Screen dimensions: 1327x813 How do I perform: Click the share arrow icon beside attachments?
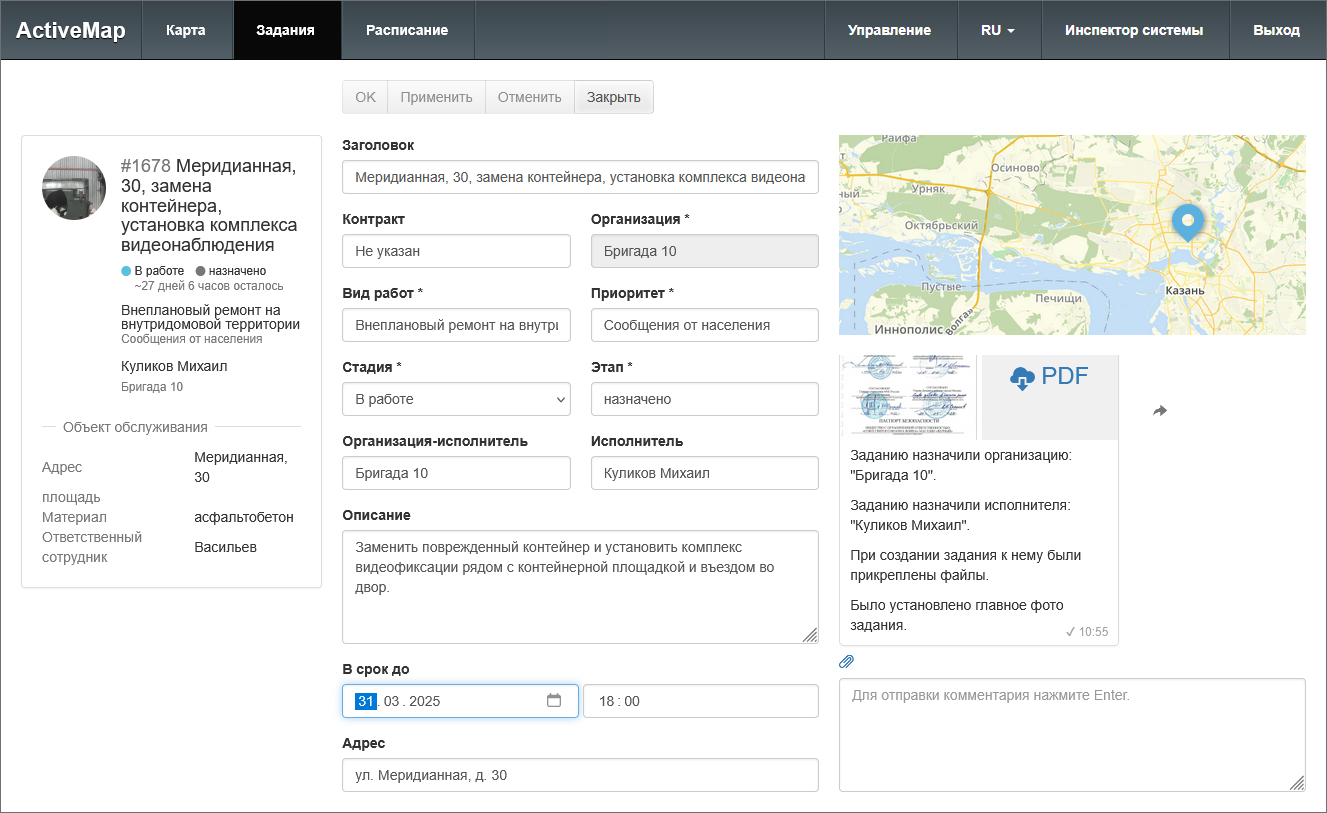1160,411
